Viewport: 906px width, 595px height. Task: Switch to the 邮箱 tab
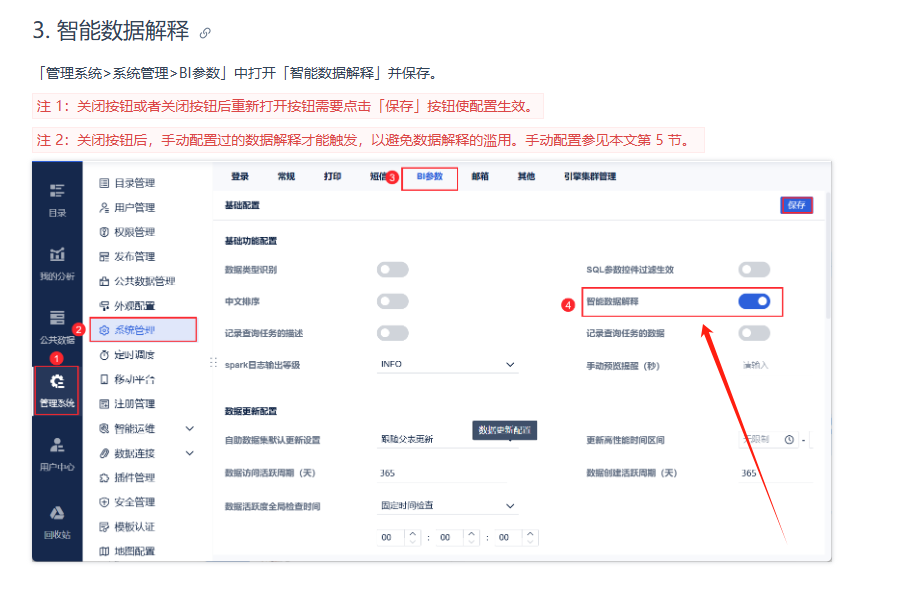(x=480, y=176)
